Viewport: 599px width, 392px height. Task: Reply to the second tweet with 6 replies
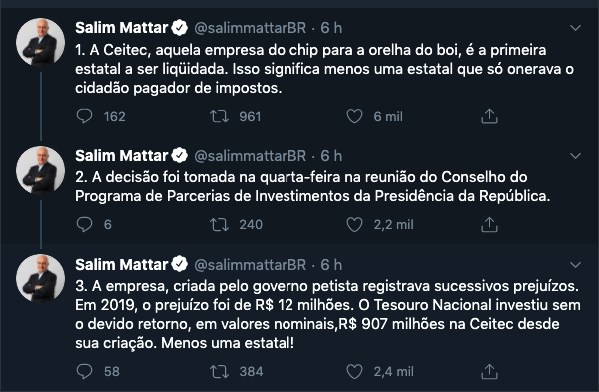pyautogui.click(x=84, y=224)
